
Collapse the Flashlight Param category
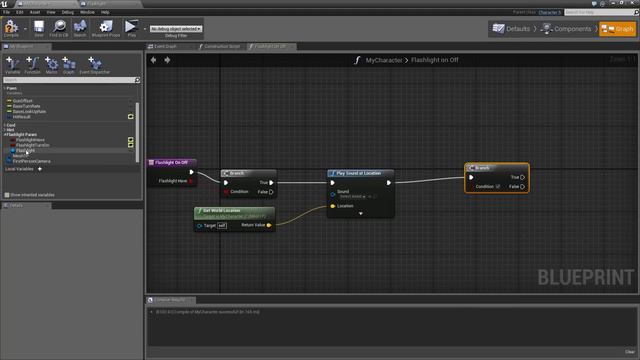[x=6, y=134]
